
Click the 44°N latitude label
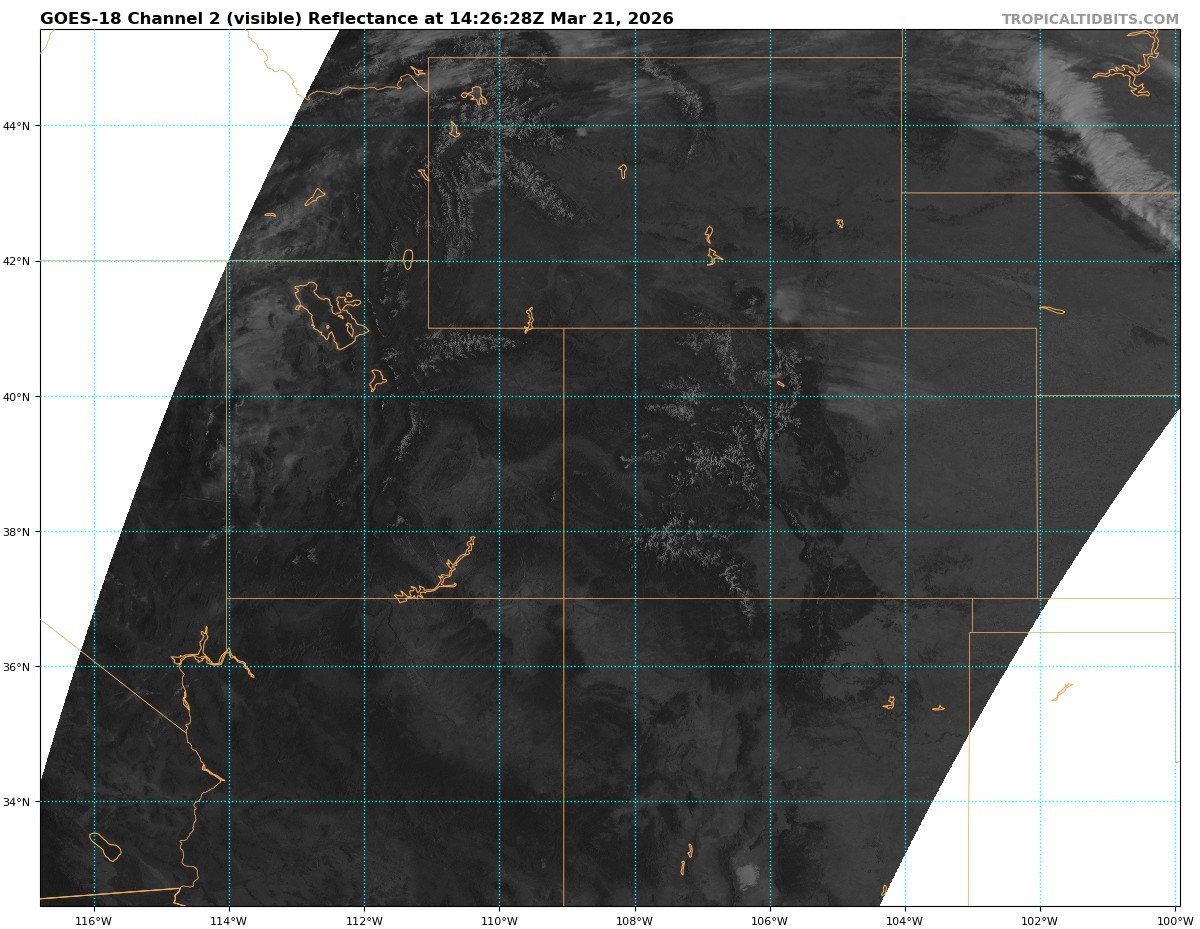pyautogui.click(x=19, y=126)
